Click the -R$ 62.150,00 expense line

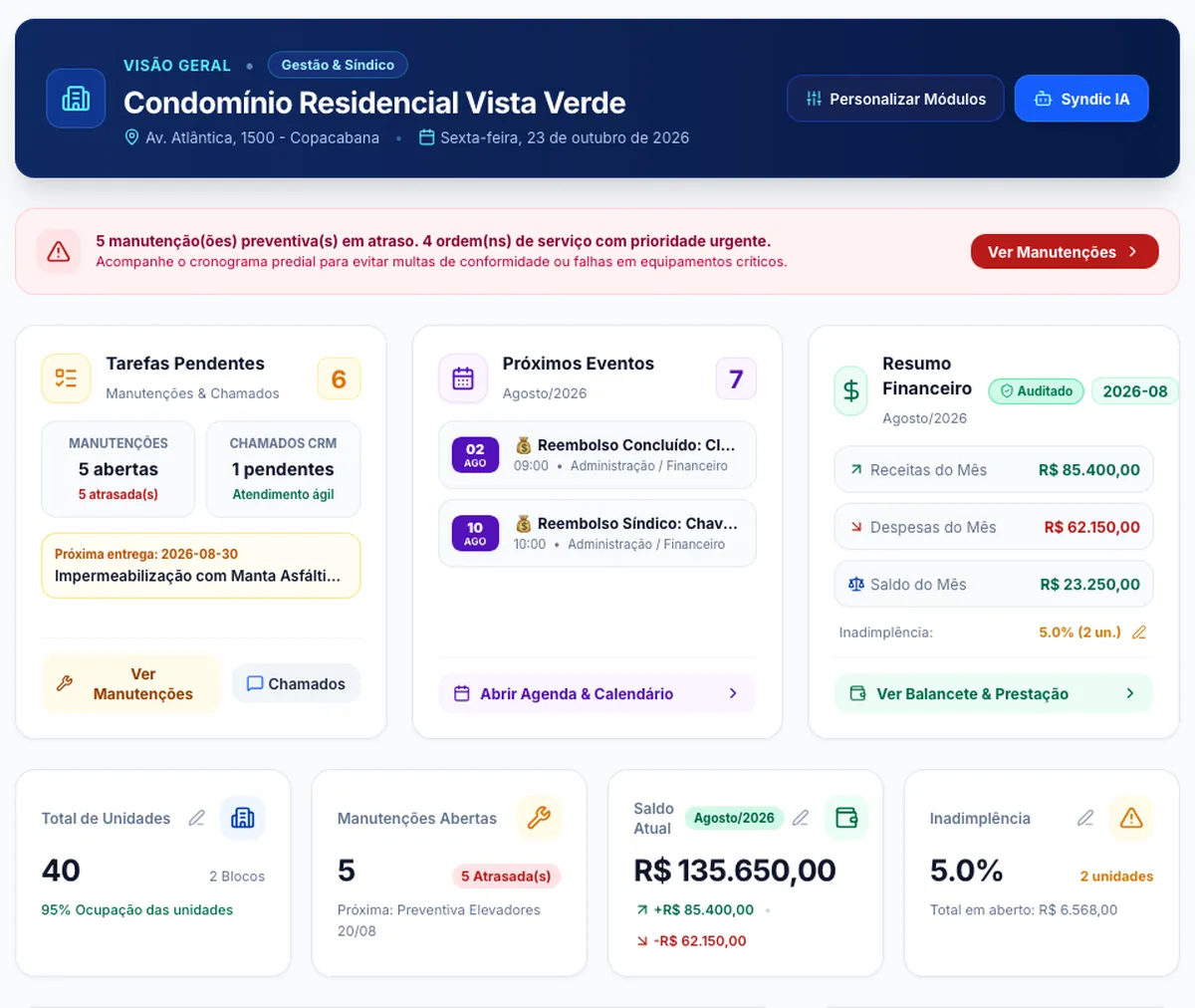tap(691, 940)
